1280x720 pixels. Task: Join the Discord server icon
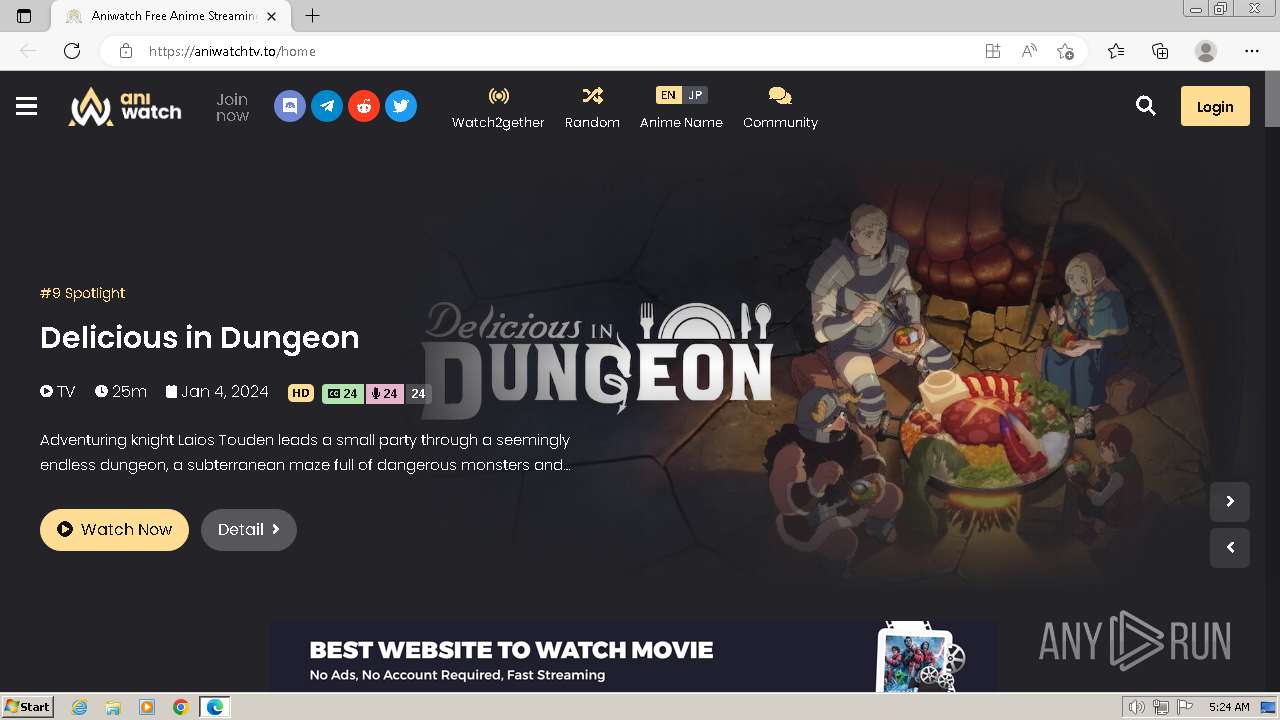290,106
